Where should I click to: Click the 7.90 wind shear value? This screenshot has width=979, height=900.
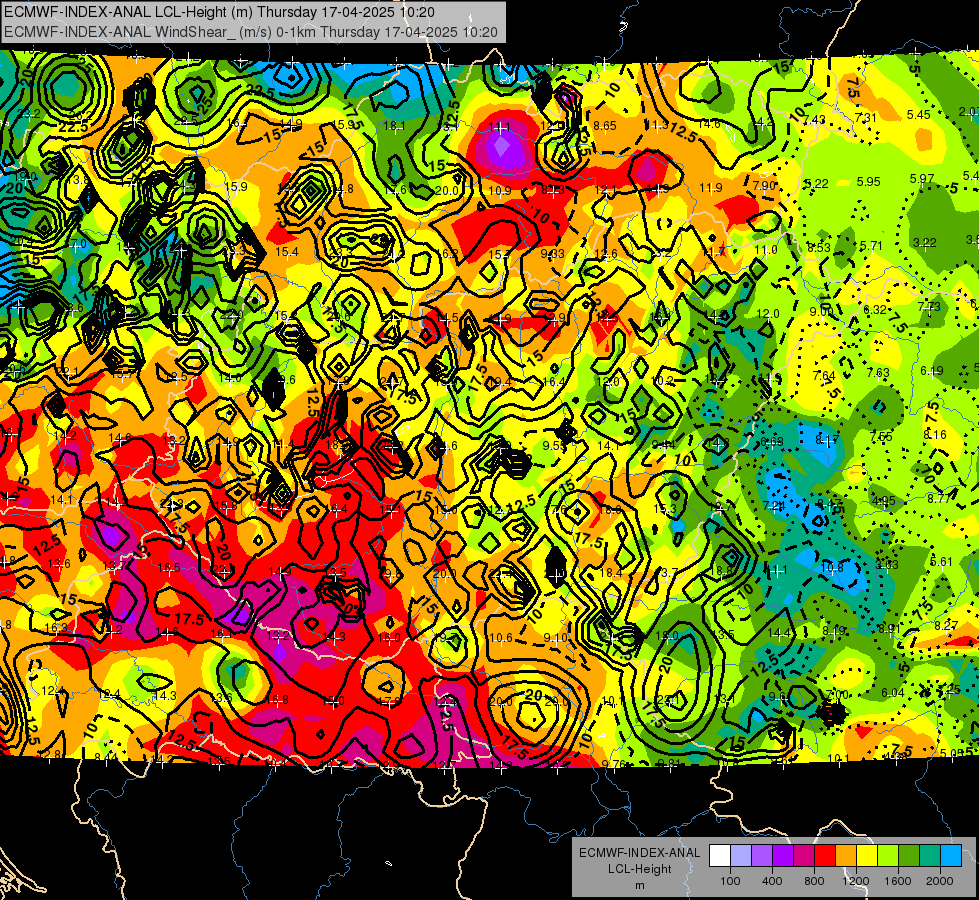764,185
